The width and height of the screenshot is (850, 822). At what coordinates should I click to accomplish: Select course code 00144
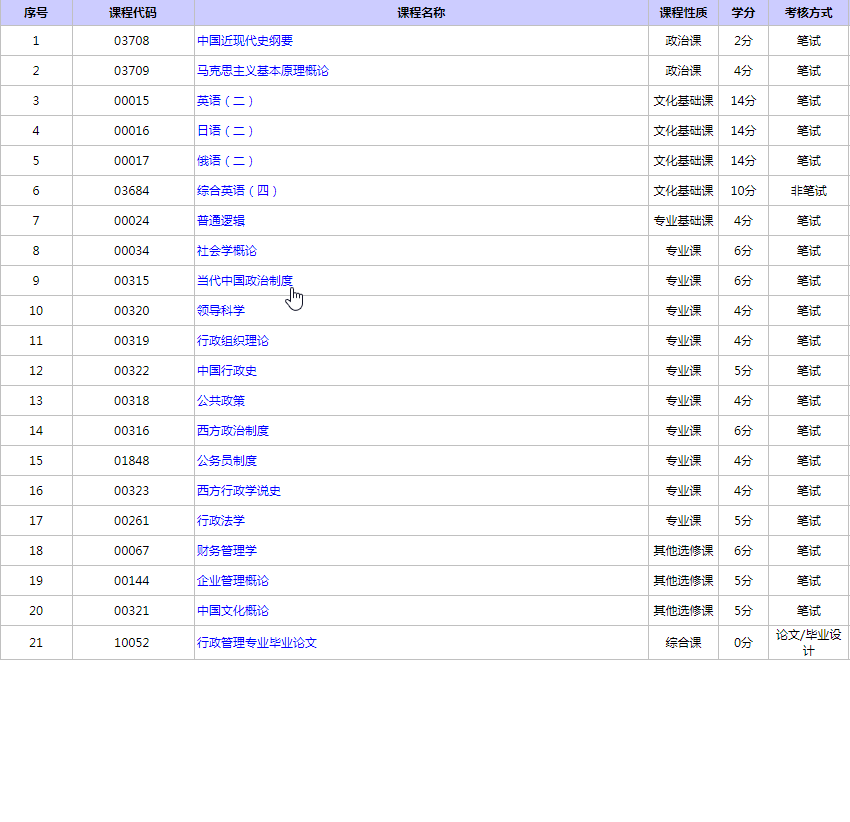click(x=132, y=581)
